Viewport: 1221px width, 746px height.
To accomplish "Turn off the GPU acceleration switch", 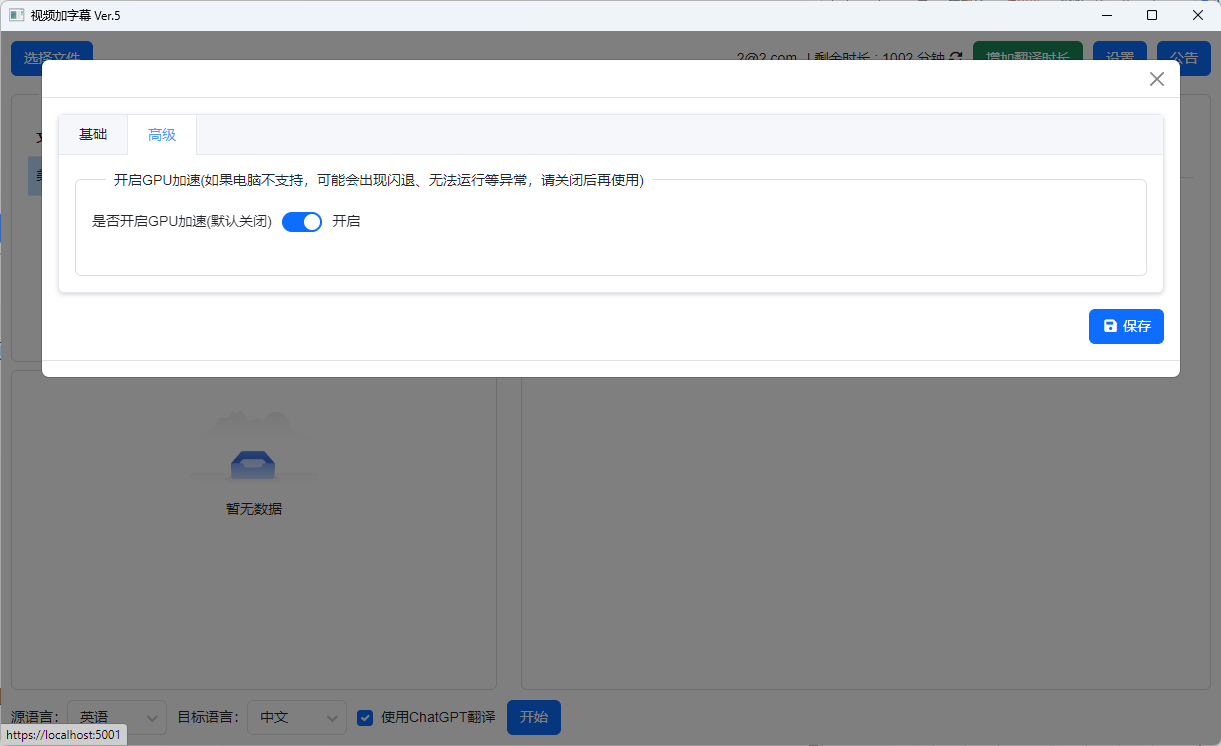I will pos(301,221).
